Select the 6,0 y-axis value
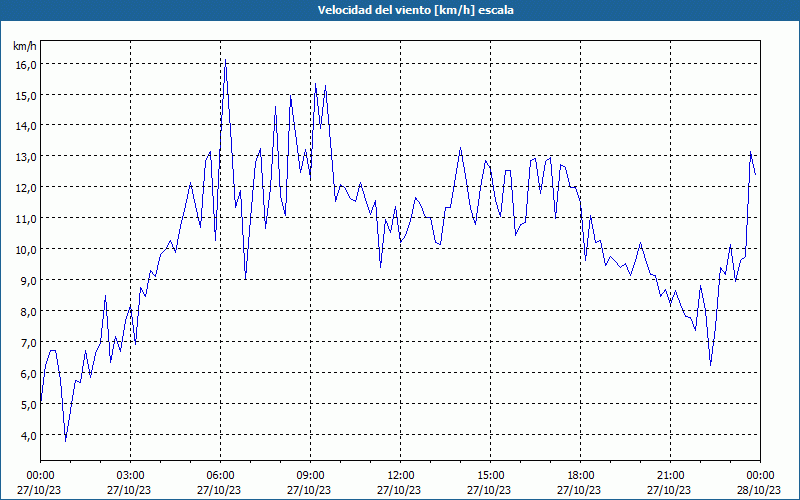The width and height of the screenshot is (800, 500). [x=29, y=374]
